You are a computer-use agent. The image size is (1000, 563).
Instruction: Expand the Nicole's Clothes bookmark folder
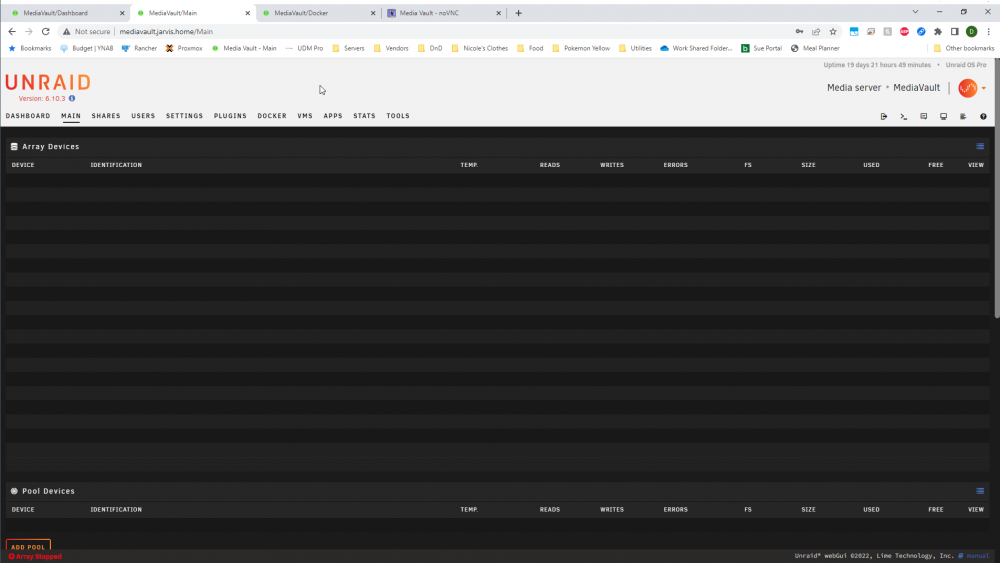click(x=480, y=48)
